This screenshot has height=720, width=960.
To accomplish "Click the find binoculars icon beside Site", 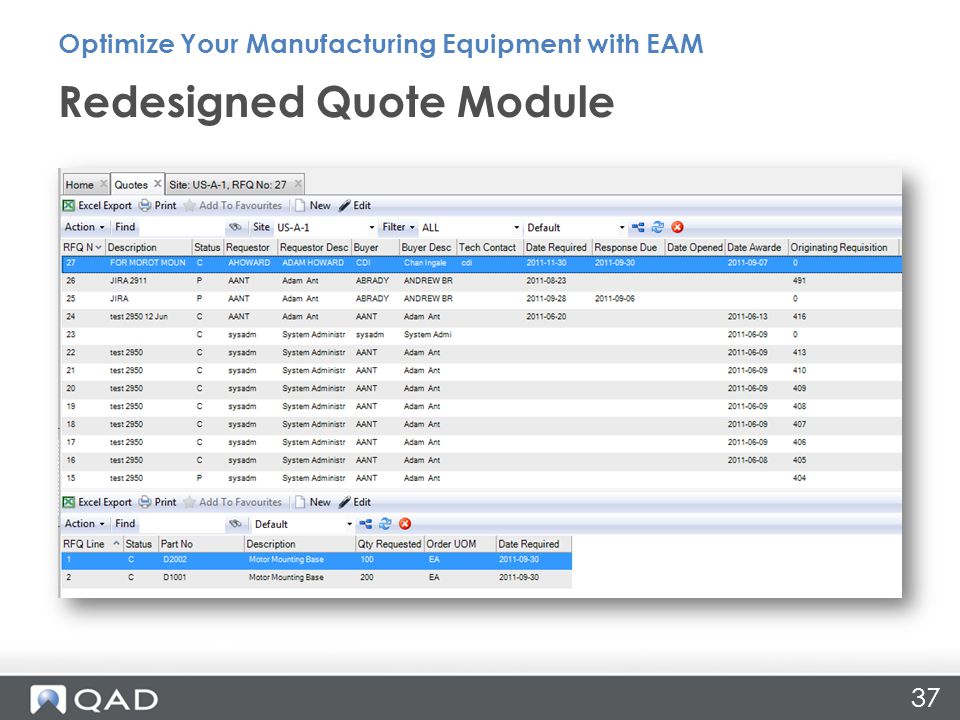I will pos(235,227).
